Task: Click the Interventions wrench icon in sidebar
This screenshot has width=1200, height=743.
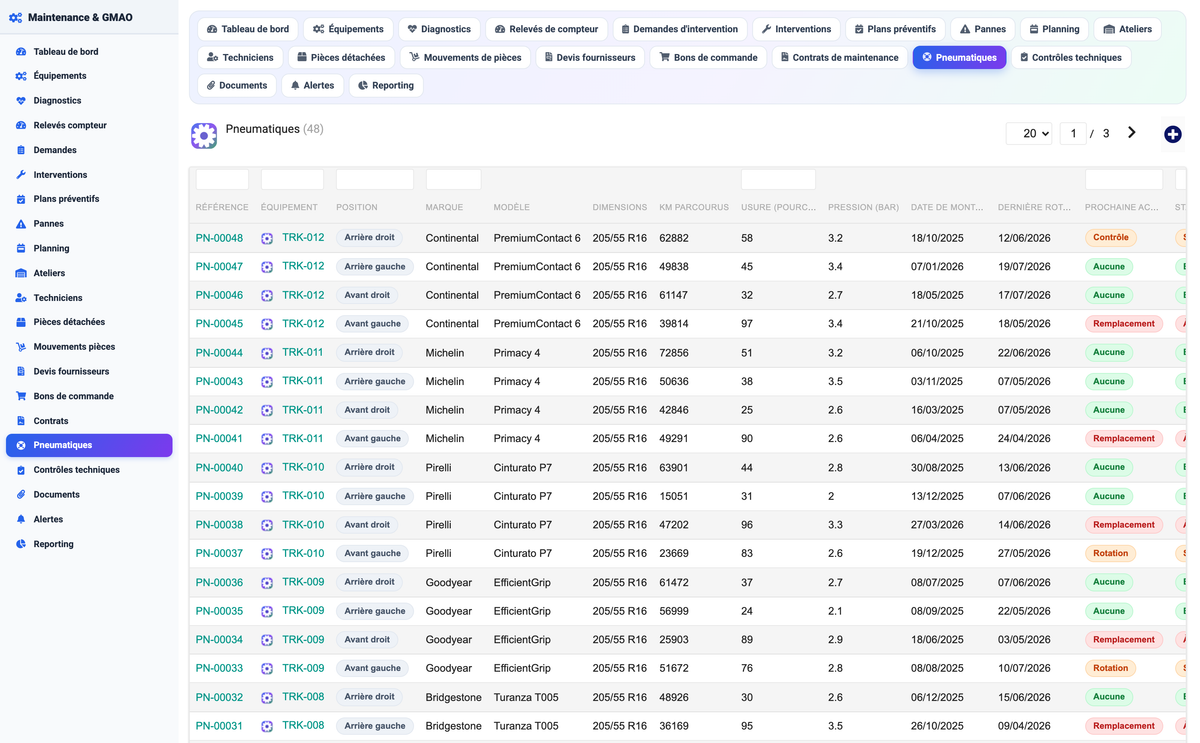Action: [21, 175]
